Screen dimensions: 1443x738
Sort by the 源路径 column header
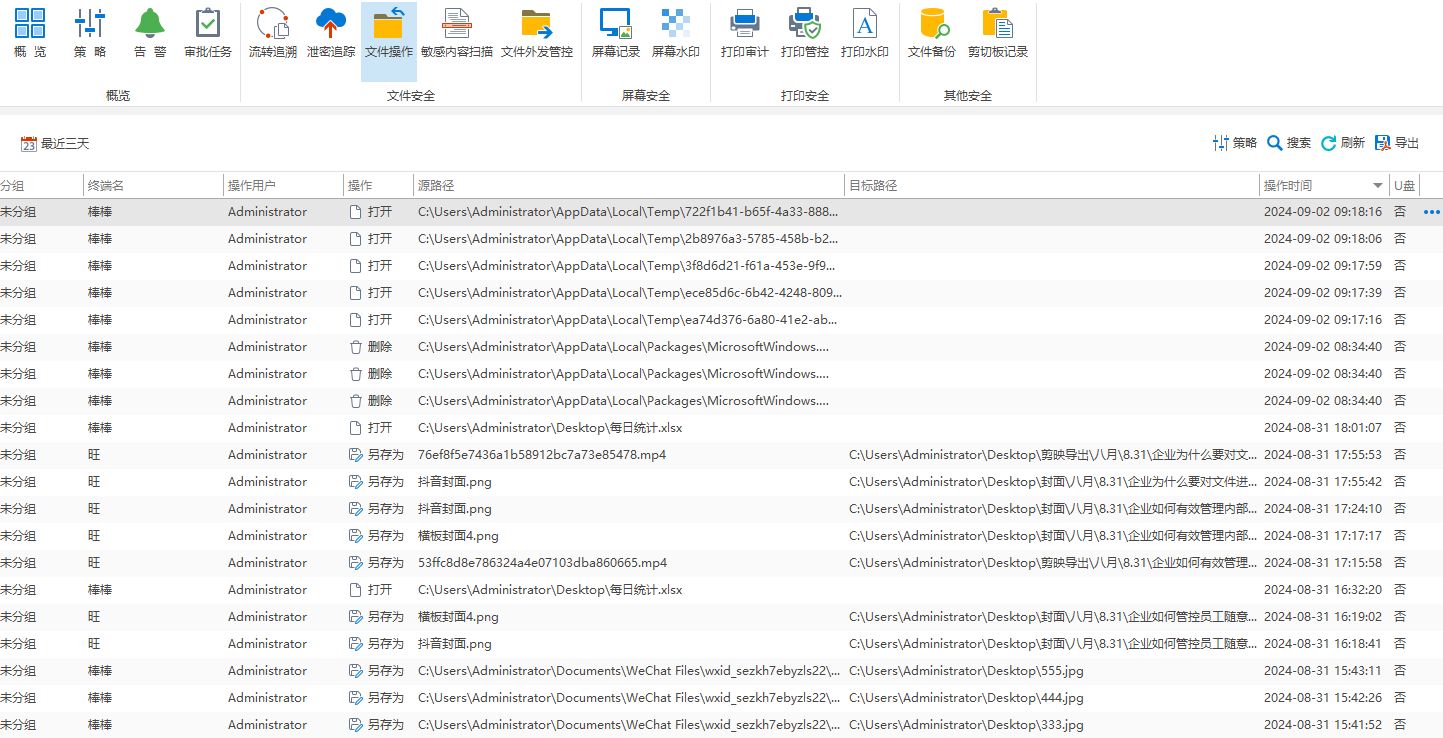click(x=629, y=185)
